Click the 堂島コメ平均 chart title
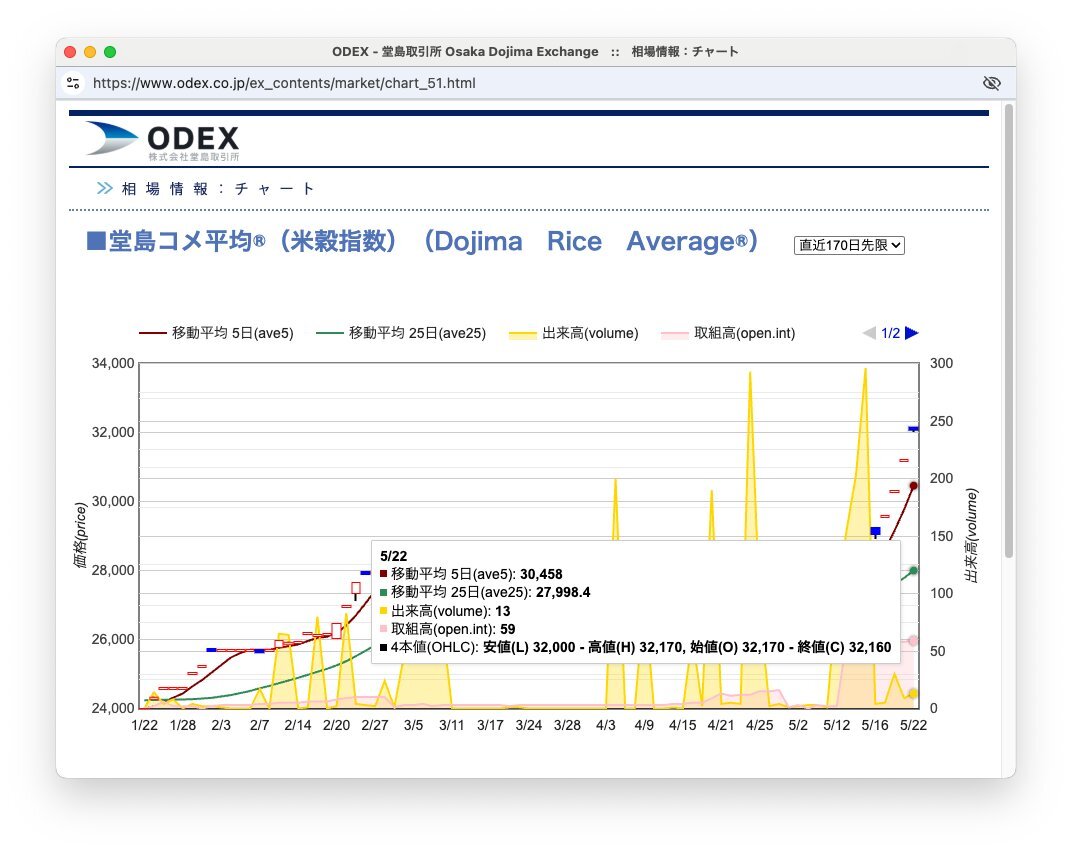1072x852 pixels. pos(422,241)
